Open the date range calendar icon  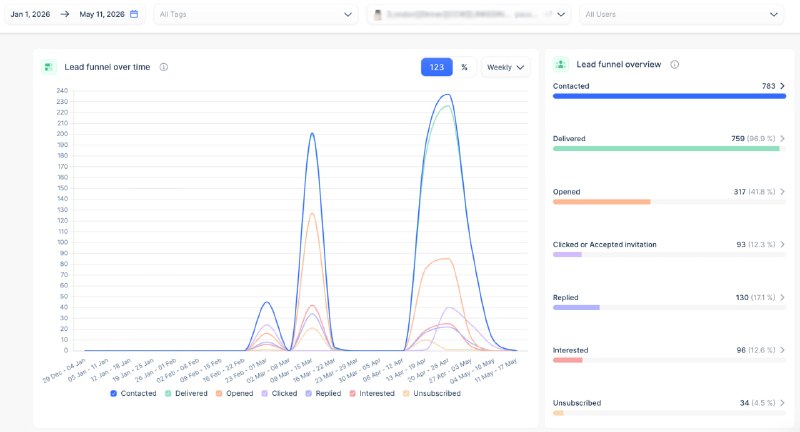point(134,14)
